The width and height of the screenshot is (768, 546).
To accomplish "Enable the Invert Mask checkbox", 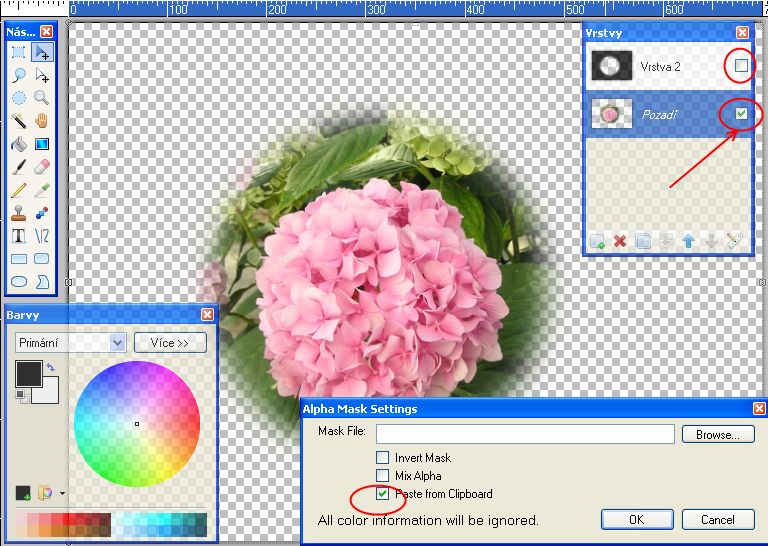I will (382, 458).
